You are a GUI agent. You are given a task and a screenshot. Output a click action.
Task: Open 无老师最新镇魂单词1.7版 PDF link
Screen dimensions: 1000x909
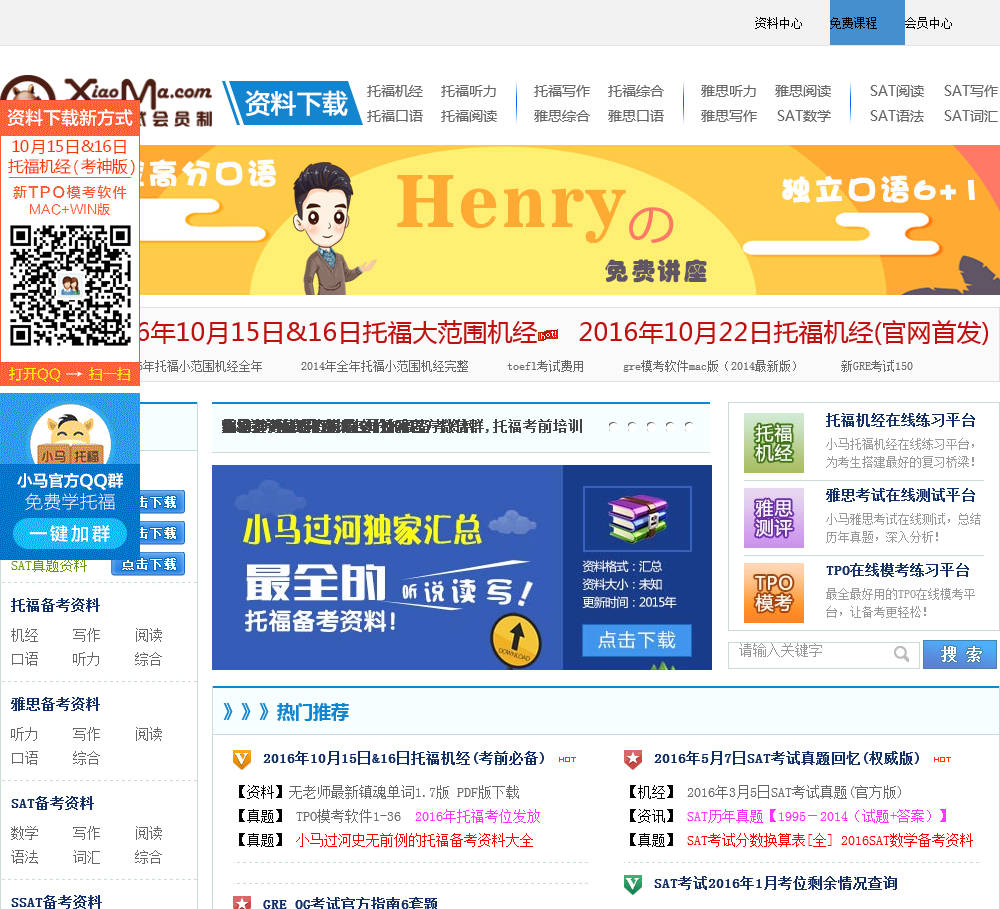tap(404, 793)
